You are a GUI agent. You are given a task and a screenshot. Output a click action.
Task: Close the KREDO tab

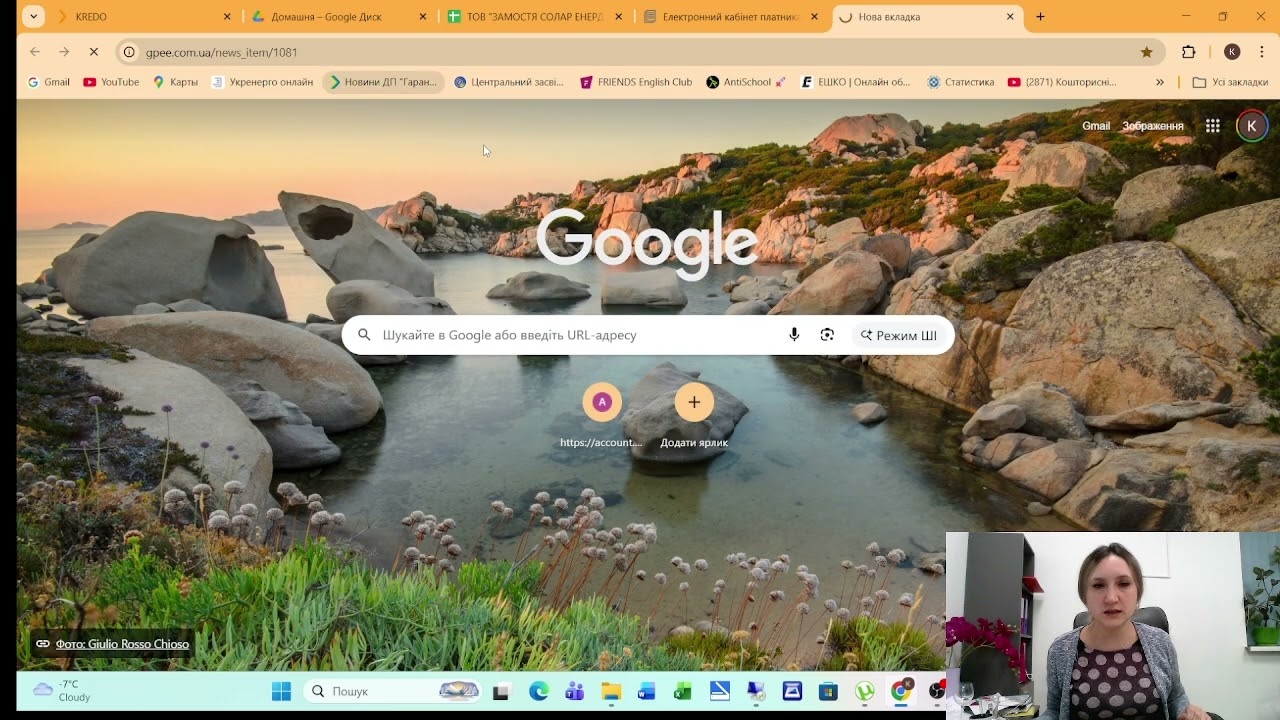click(x=227, y=17)
